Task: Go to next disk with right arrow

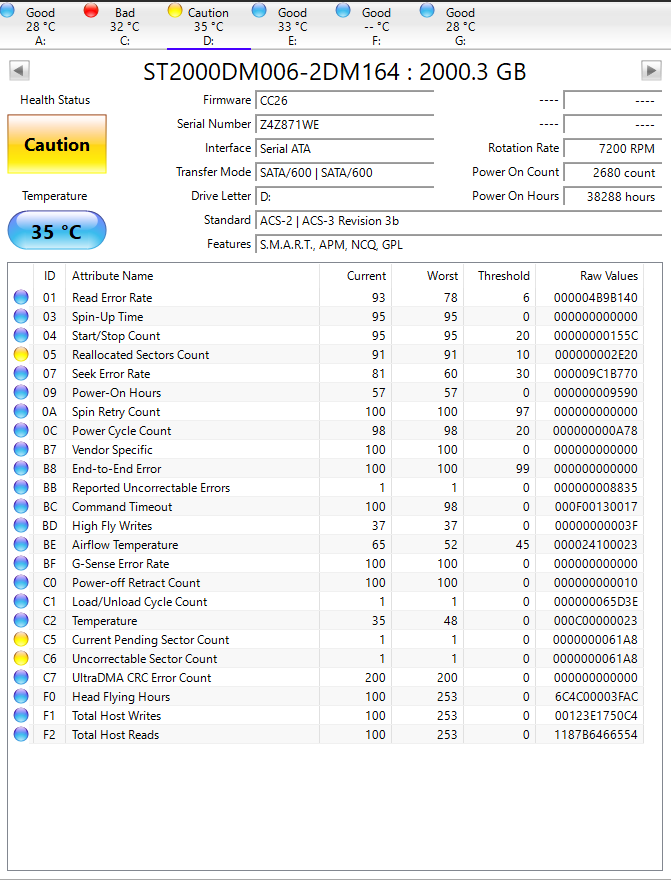Action: (x=651, y=71)
